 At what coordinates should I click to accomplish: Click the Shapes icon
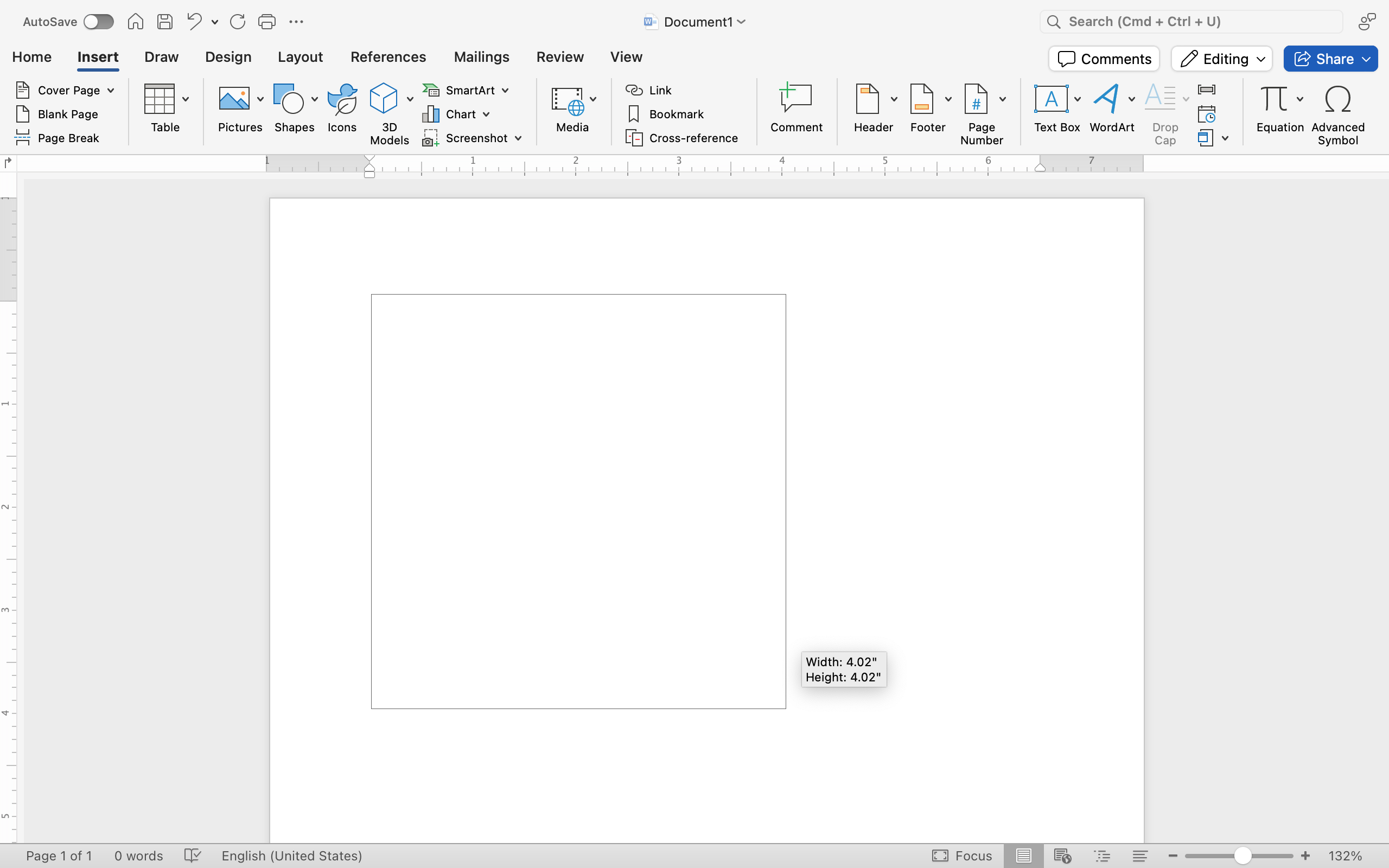pyautogui.click(x=289, y=99)
